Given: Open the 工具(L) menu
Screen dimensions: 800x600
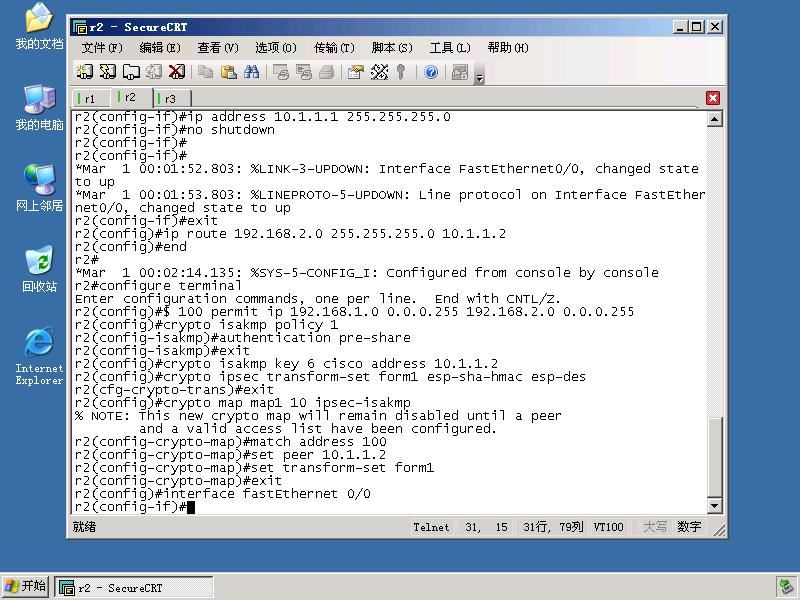Looking at the screenshot, I should [x=449, y=48].
